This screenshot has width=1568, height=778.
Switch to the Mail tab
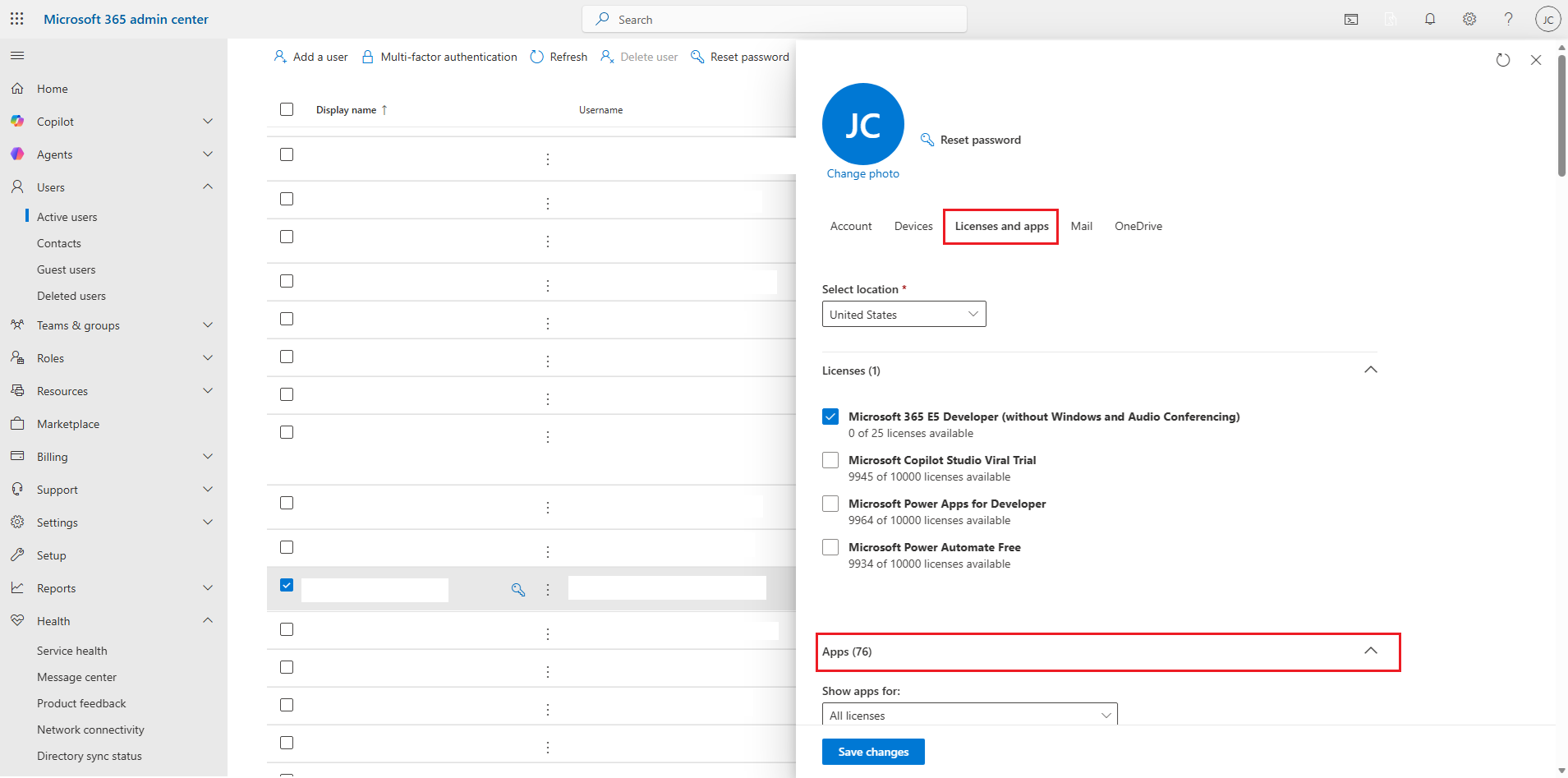[x=1082, y=226]
